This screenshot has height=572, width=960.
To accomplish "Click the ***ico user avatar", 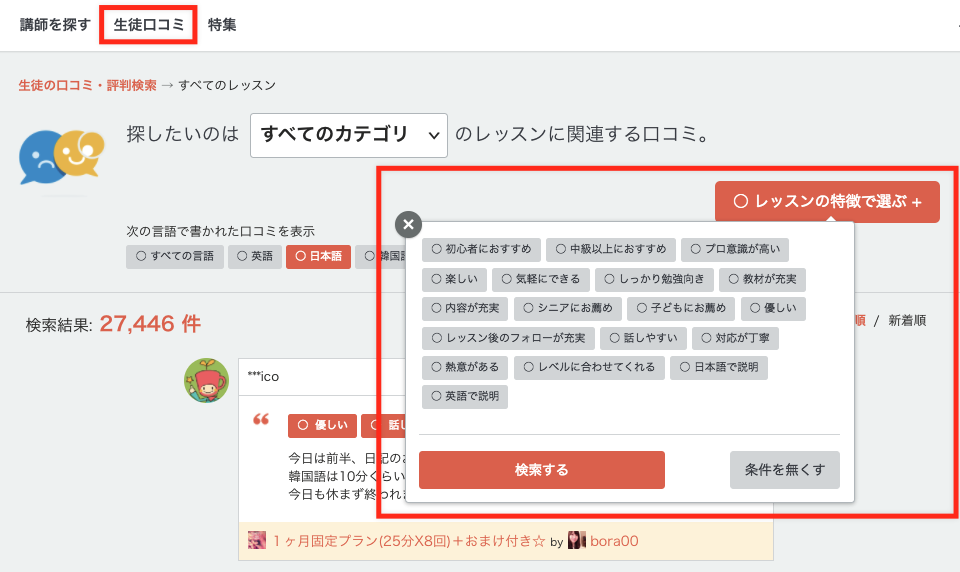I will pyautogui.click(x=206, y=380).
